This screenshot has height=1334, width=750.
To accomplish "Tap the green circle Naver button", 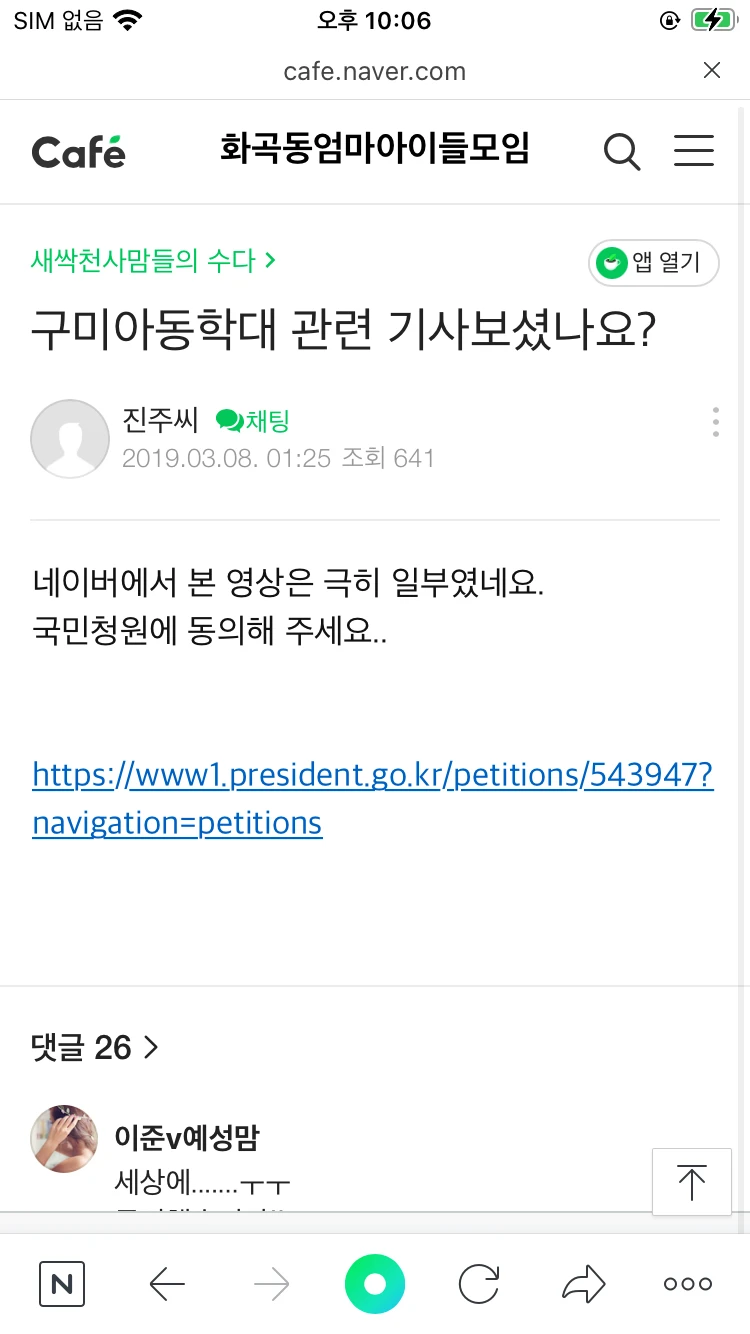I will pyautogui.click(x=375, y=1284).
